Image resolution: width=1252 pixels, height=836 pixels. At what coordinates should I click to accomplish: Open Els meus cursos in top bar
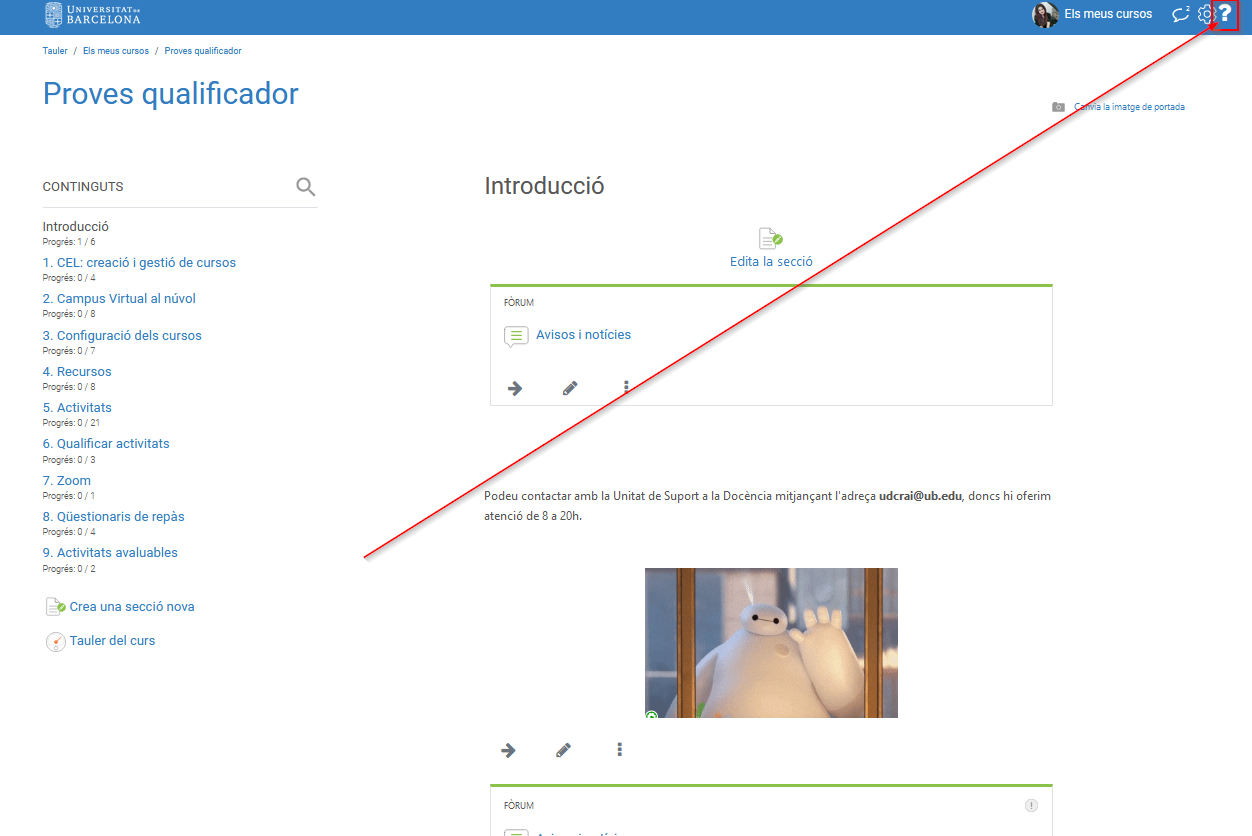point(1108,14)
